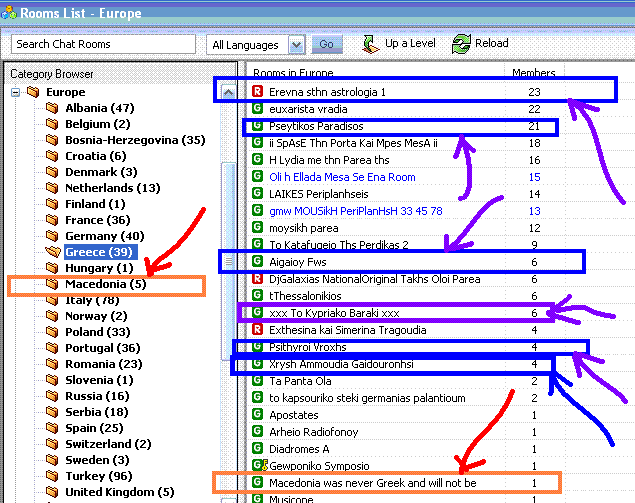Viewport: 635px width, 503px height.
Task: Select room Aigaioy Fws
Action: click(x=298, y=262)
